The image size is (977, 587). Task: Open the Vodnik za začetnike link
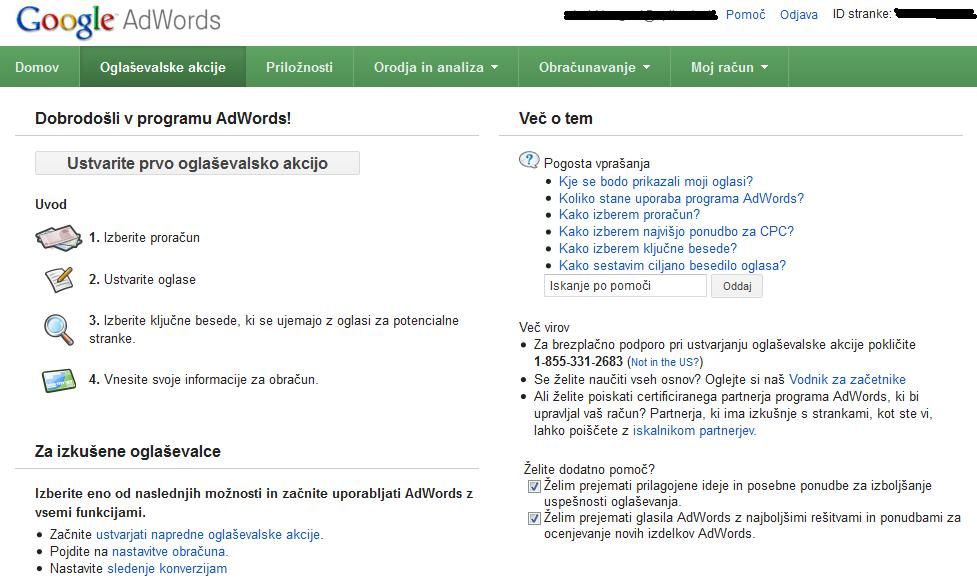[847, 379]
